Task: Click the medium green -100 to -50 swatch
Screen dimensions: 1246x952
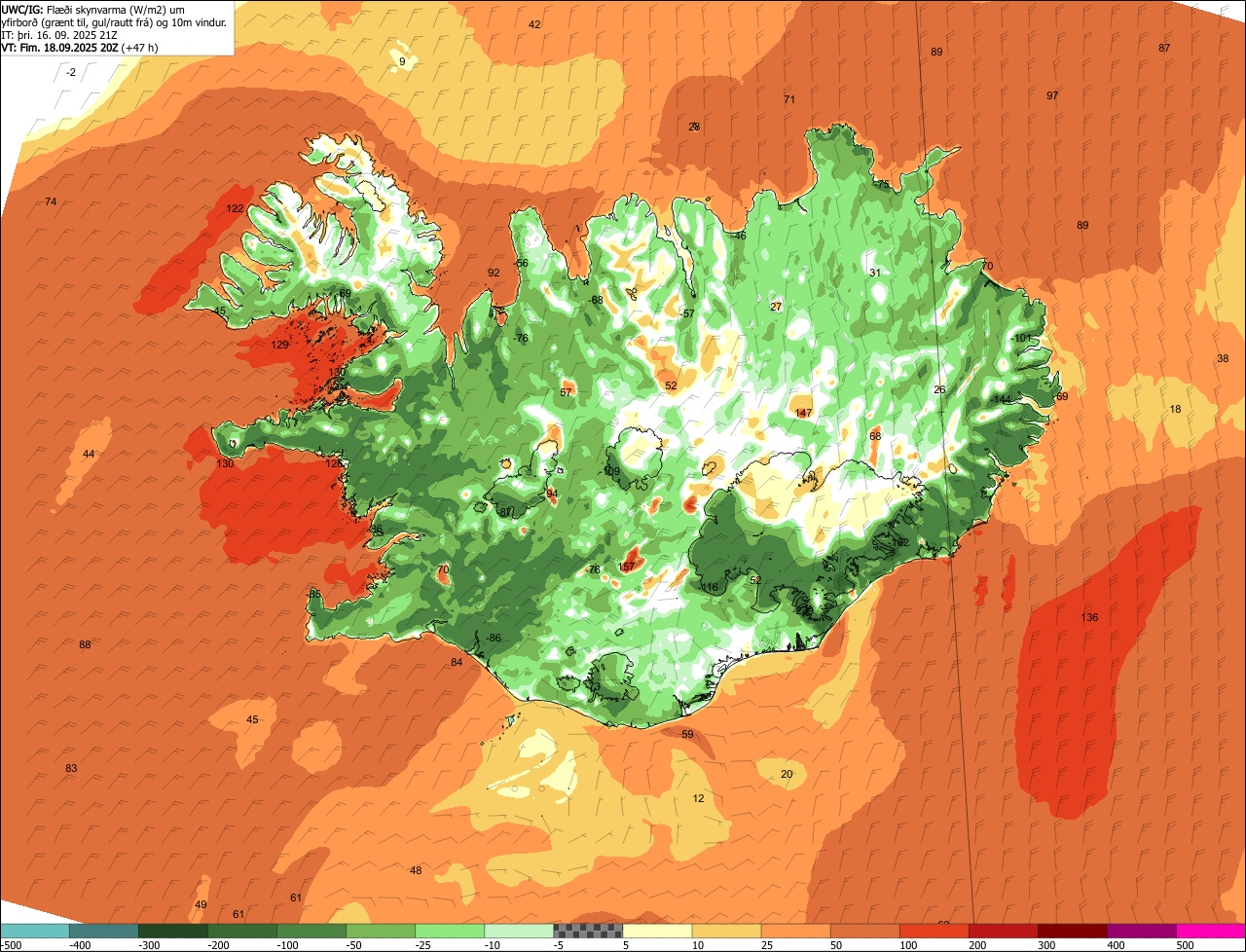Action: (x=312, y=931)
